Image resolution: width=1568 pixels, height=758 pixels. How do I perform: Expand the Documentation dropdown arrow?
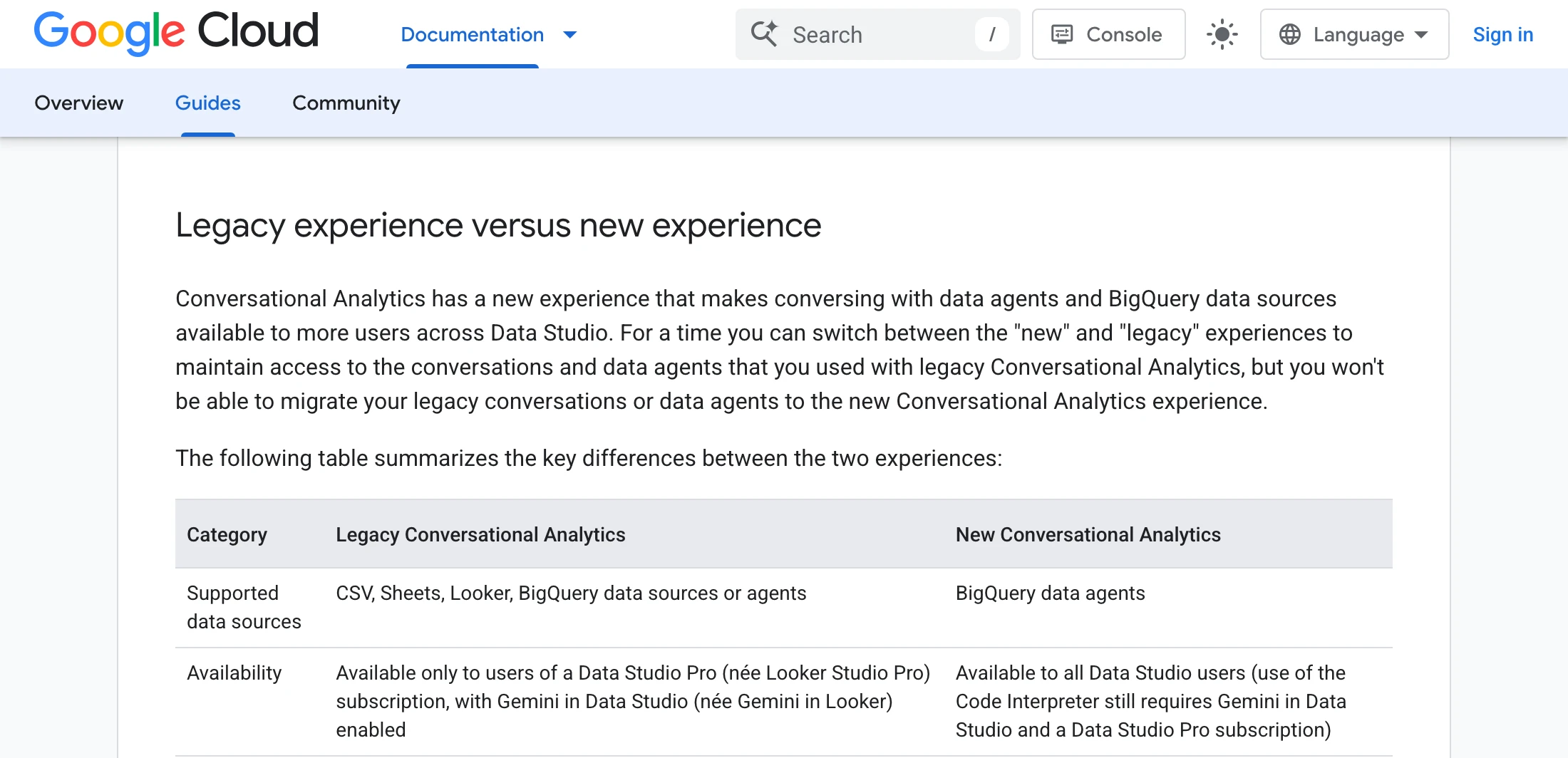point(569,35)
